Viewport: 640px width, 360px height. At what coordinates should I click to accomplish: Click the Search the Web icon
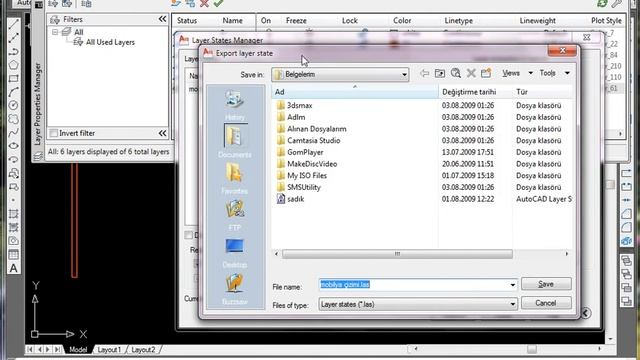tap(456, 73)
